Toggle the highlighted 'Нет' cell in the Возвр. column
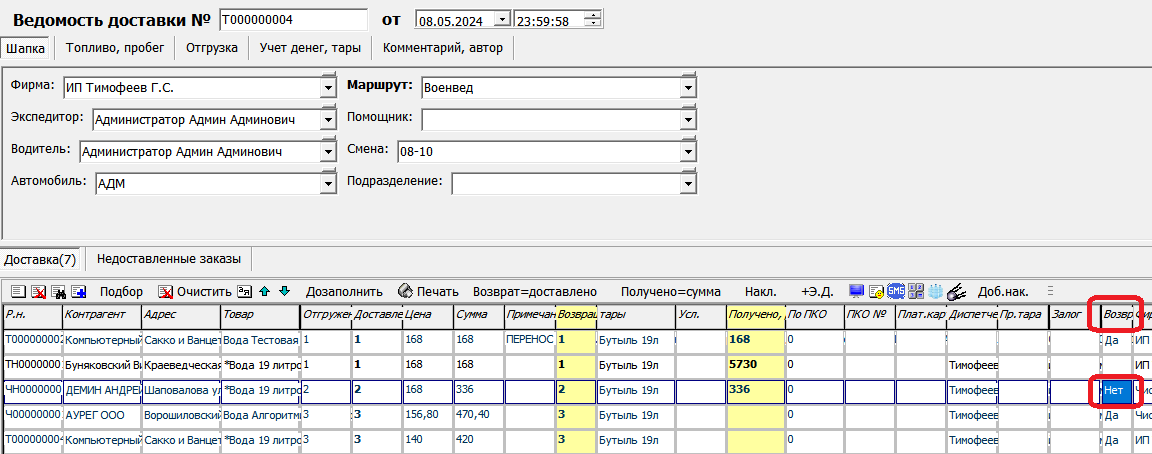The image size is (1152, 454). (x=1115, y=392)
